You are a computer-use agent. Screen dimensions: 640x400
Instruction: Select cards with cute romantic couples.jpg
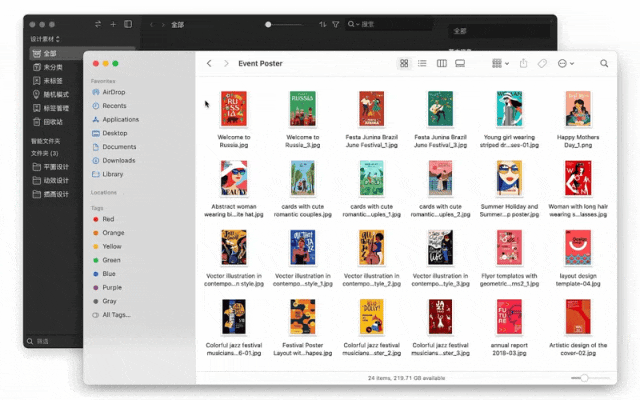tap(302, 178)
